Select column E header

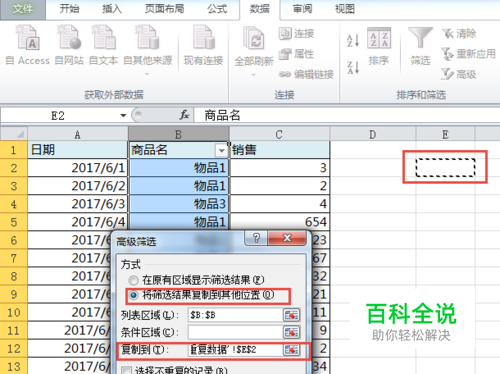click(x=445, y=134)
